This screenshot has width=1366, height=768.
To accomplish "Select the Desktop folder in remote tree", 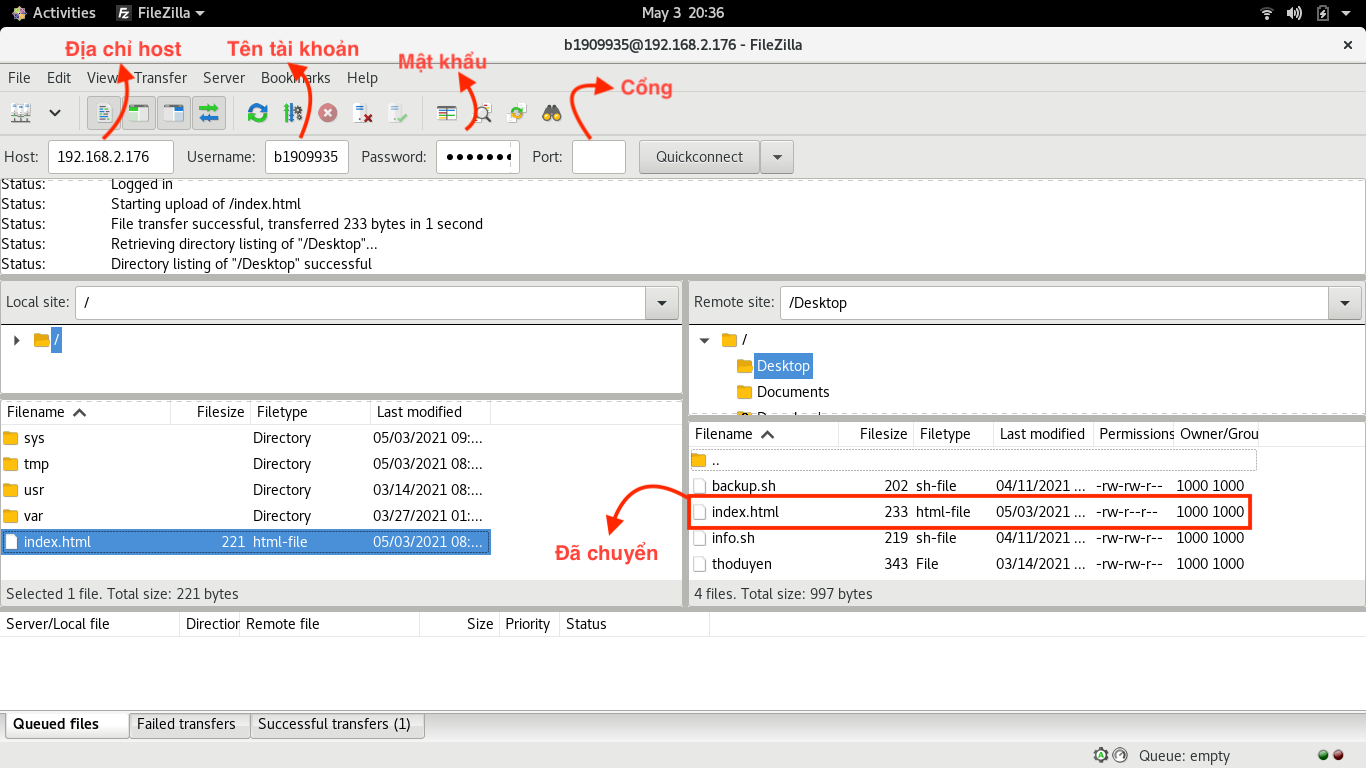I will (783, 366).
